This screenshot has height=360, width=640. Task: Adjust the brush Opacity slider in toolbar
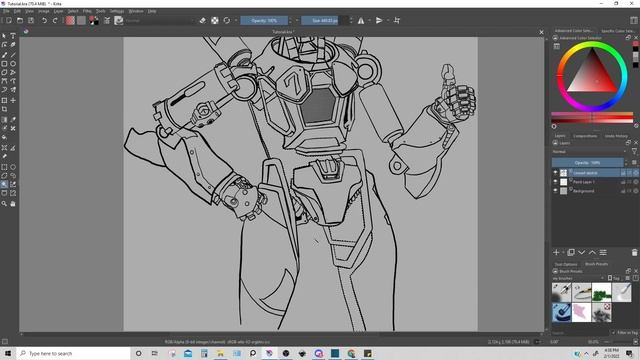pos(264,20)
